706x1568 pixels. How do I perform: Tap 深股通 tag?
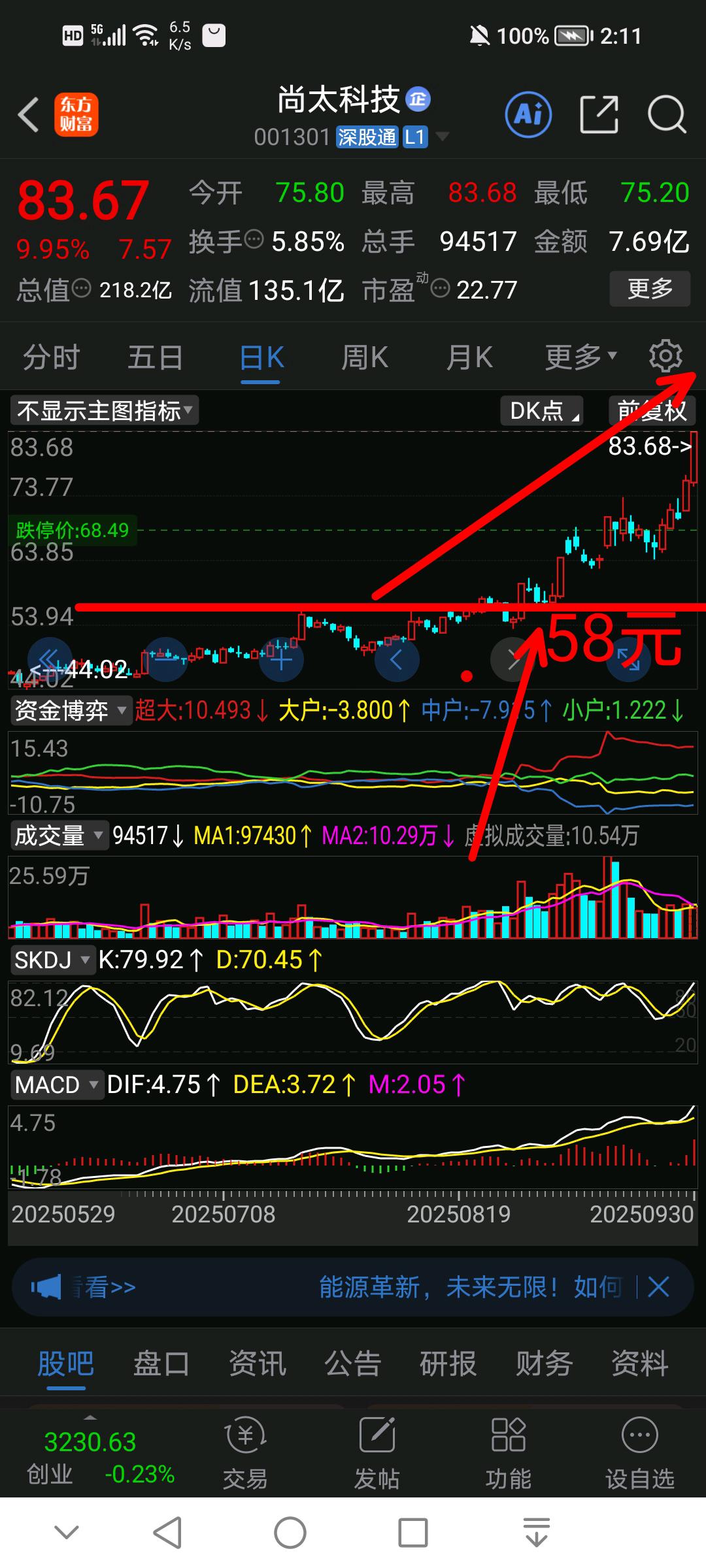point(367,137)
